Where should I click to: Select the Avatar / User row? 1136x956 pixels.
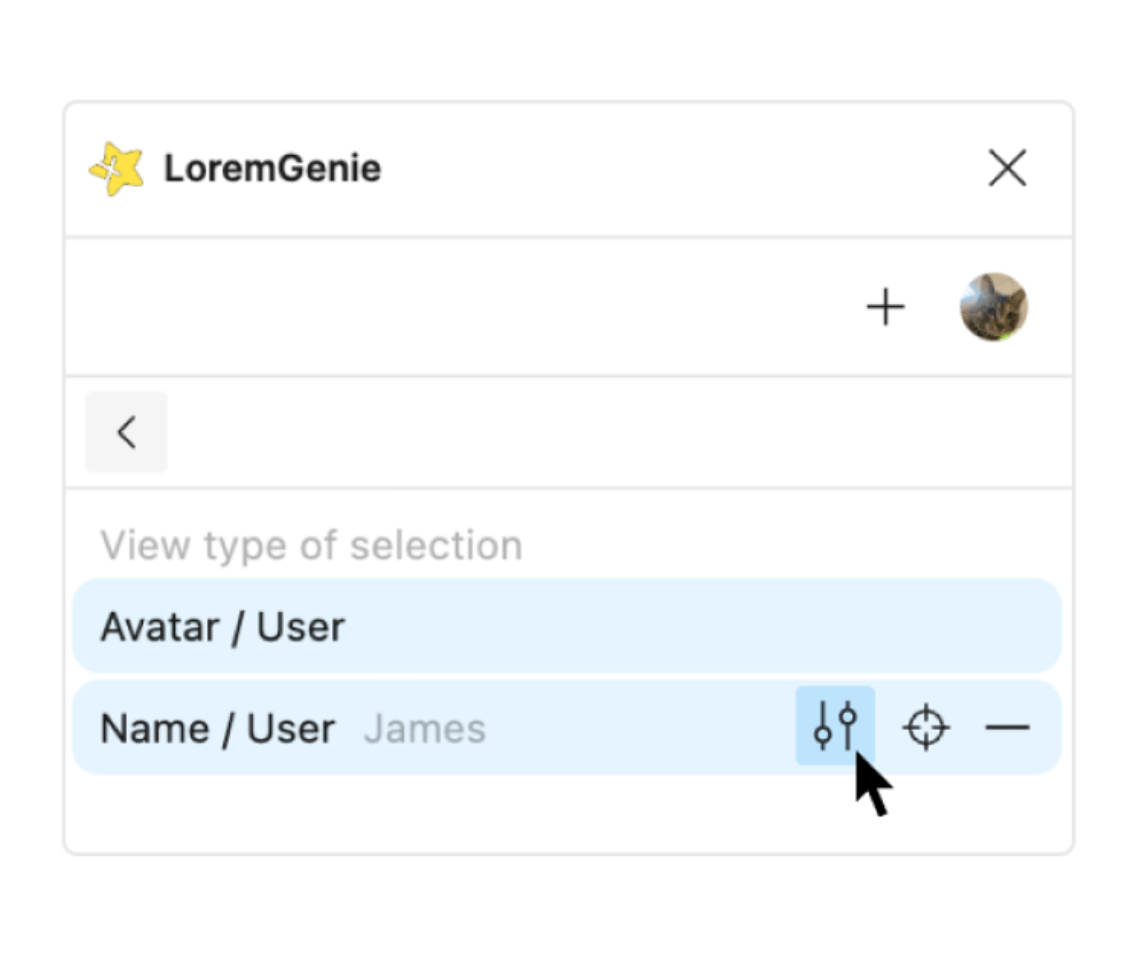pyautogui.click(x=566, y=626)
